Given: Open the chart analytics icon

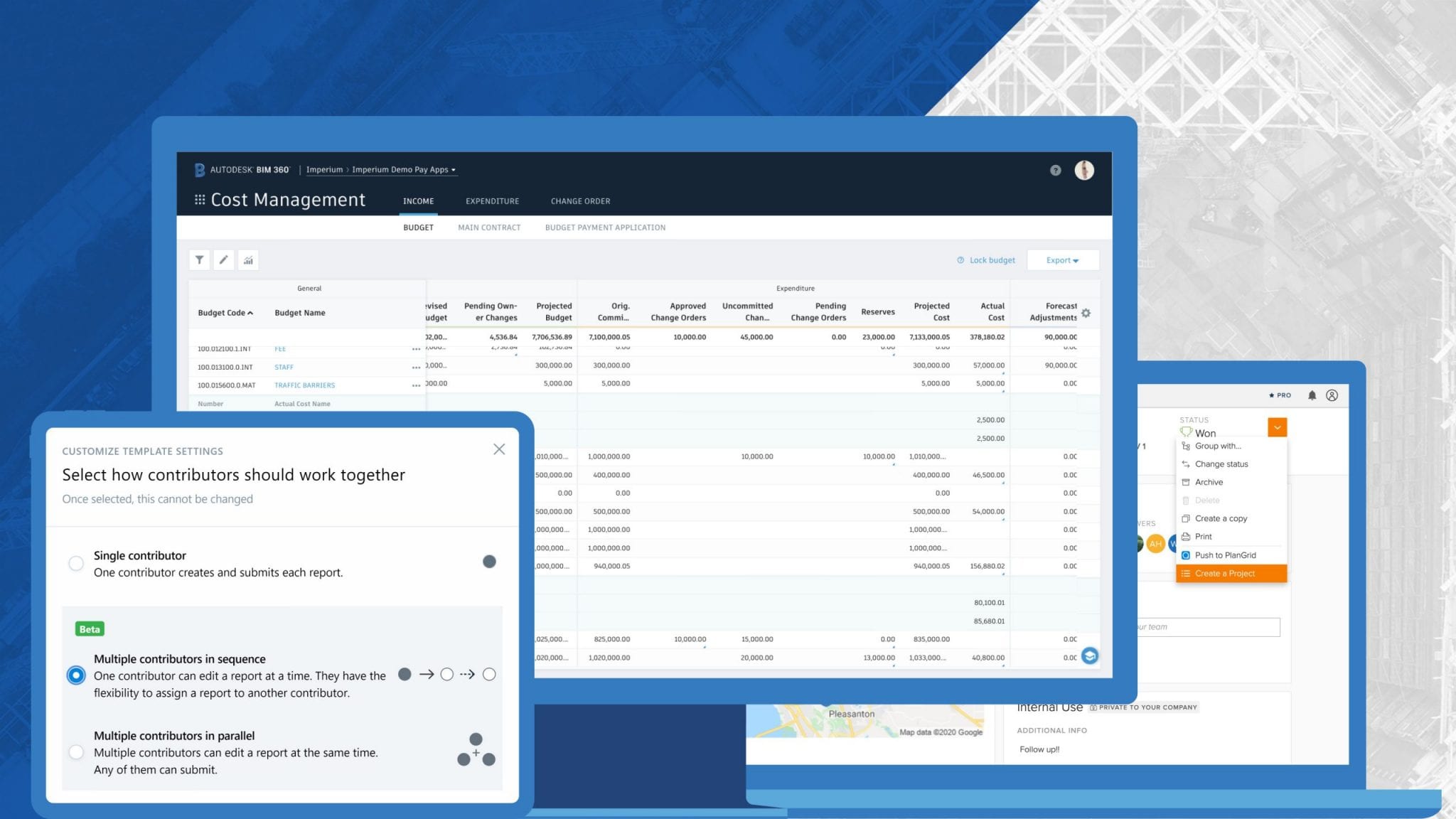Looking at the screenshot, I should point(248,260).
